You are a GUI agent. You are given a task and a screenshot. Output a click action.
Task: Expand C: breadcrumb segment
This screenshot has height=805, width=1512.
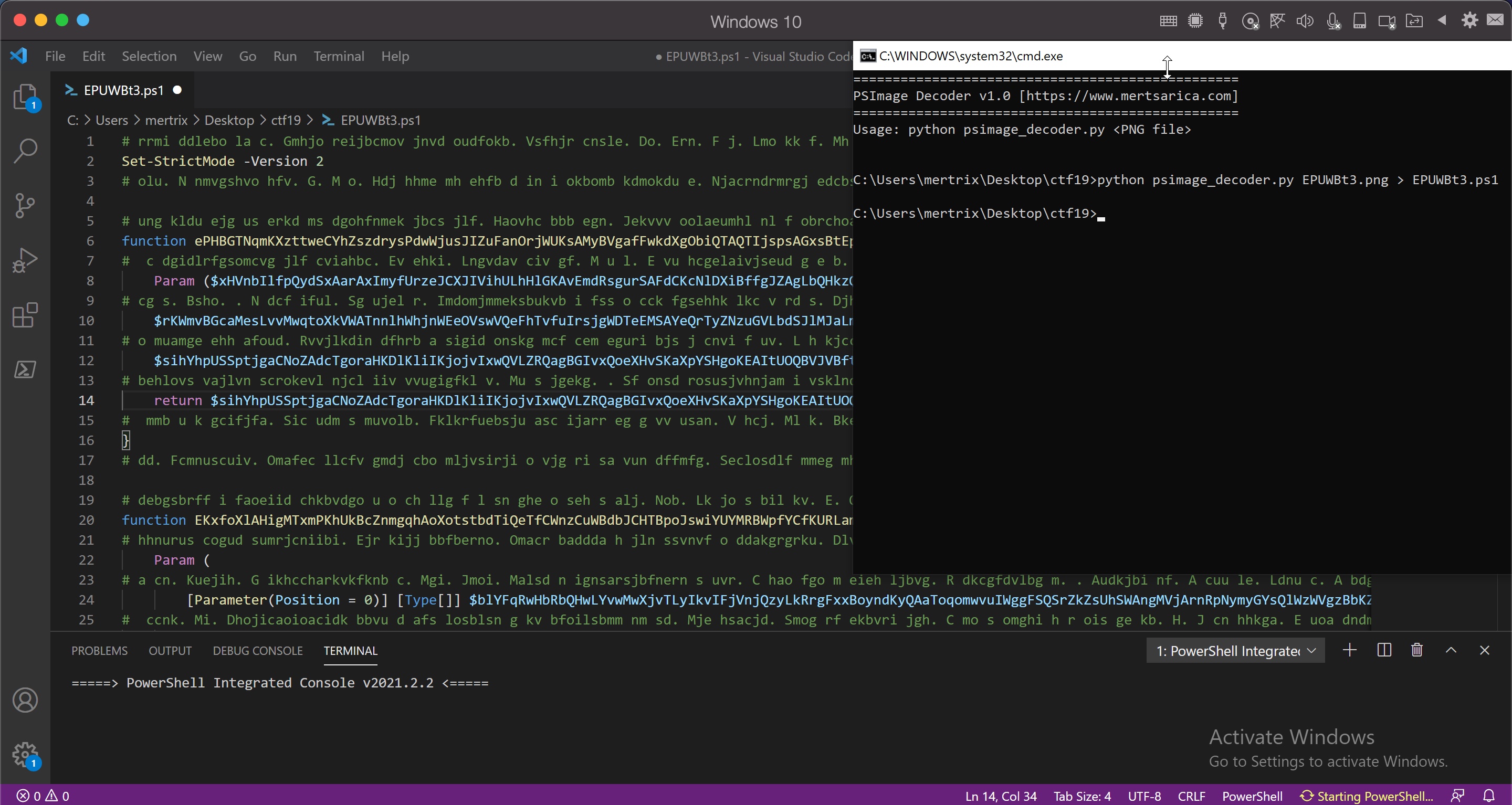click(73, 120)
